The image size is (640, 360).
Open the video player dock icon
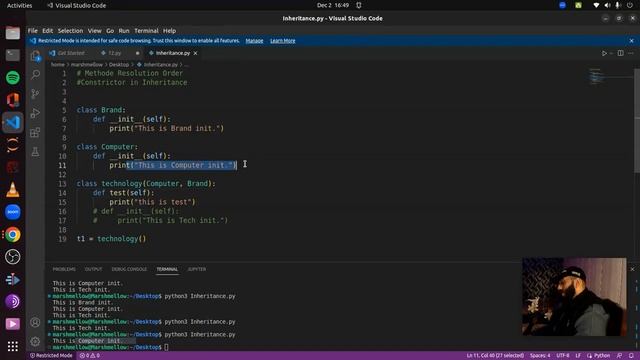coord(13,324)
